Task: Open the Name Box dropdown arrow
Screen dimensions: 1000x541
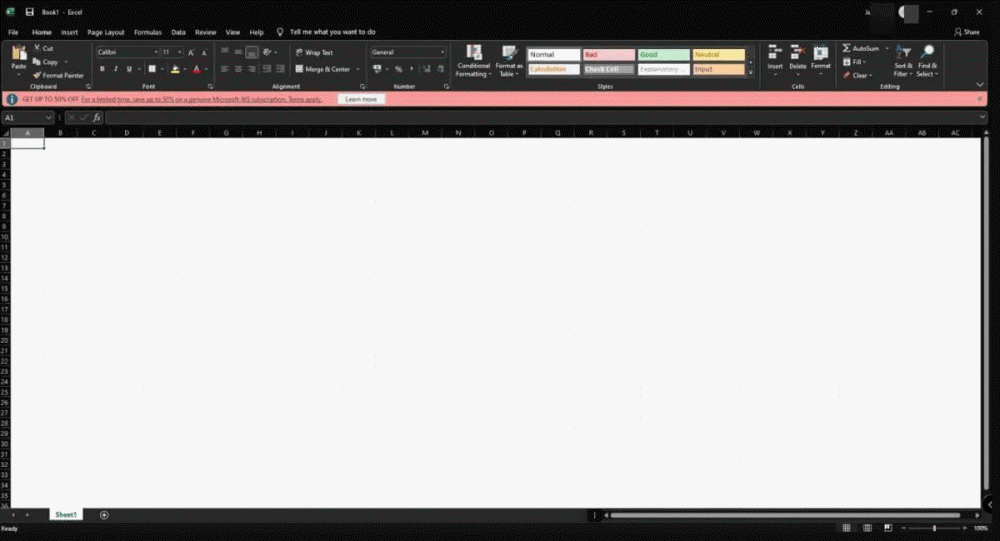Action: point(49,118)
